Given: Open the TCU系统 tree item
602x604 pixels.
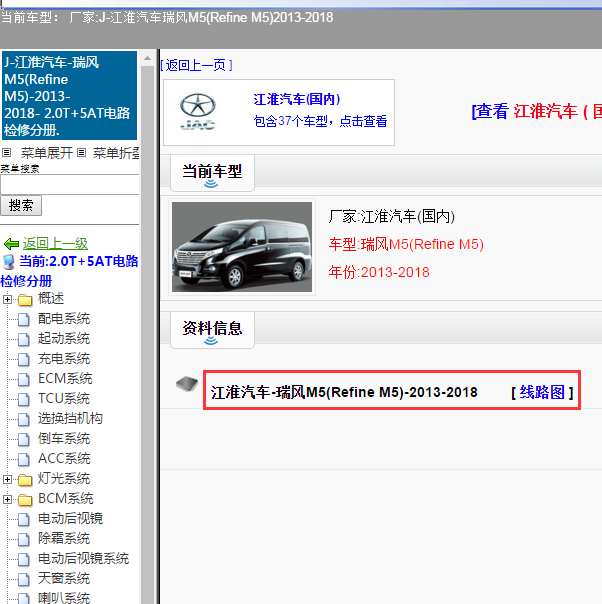Looking at the screenshot, I should 64,399.
